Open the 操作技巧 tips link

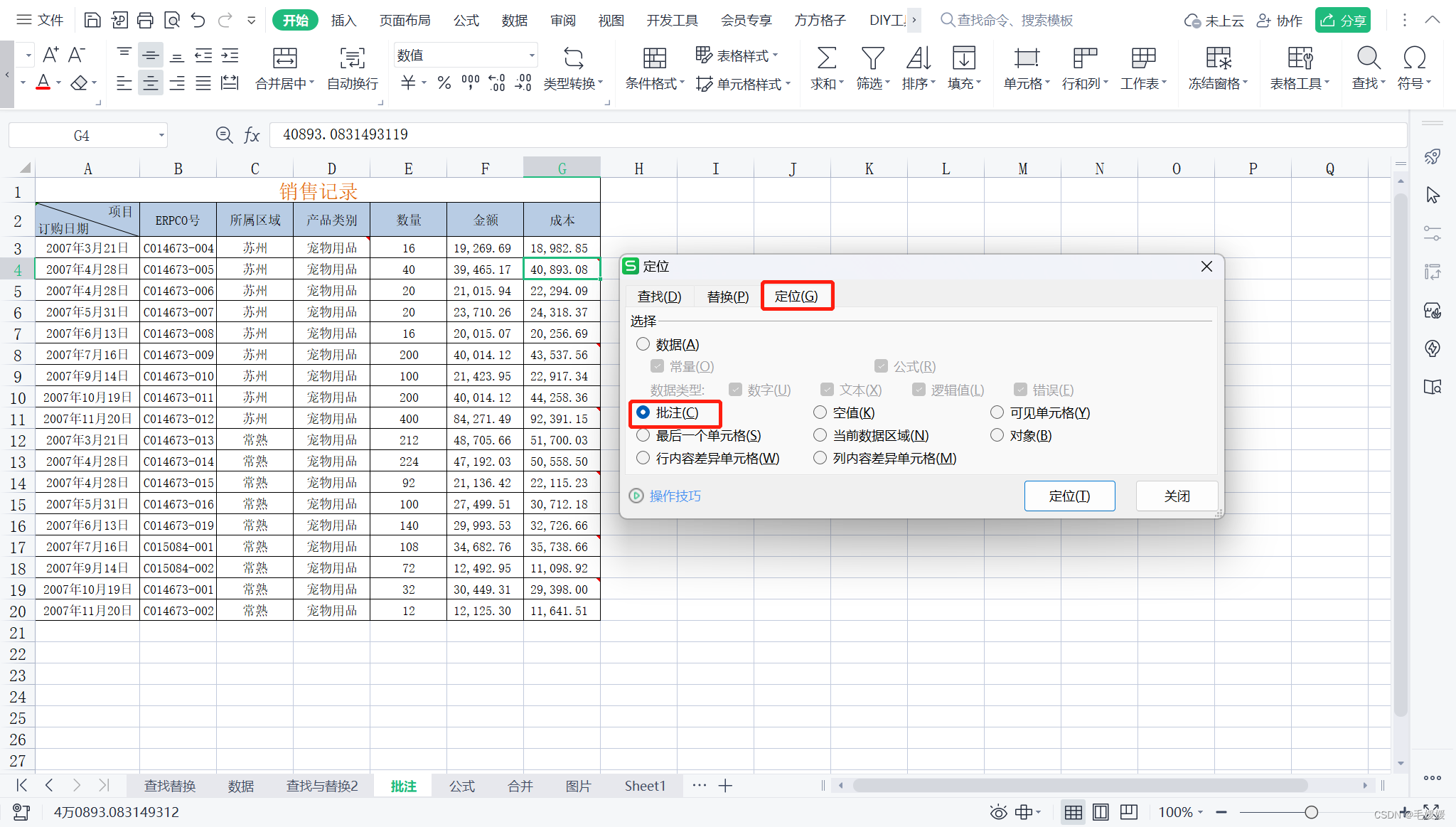pyautogui.click(x=675, y=496)
